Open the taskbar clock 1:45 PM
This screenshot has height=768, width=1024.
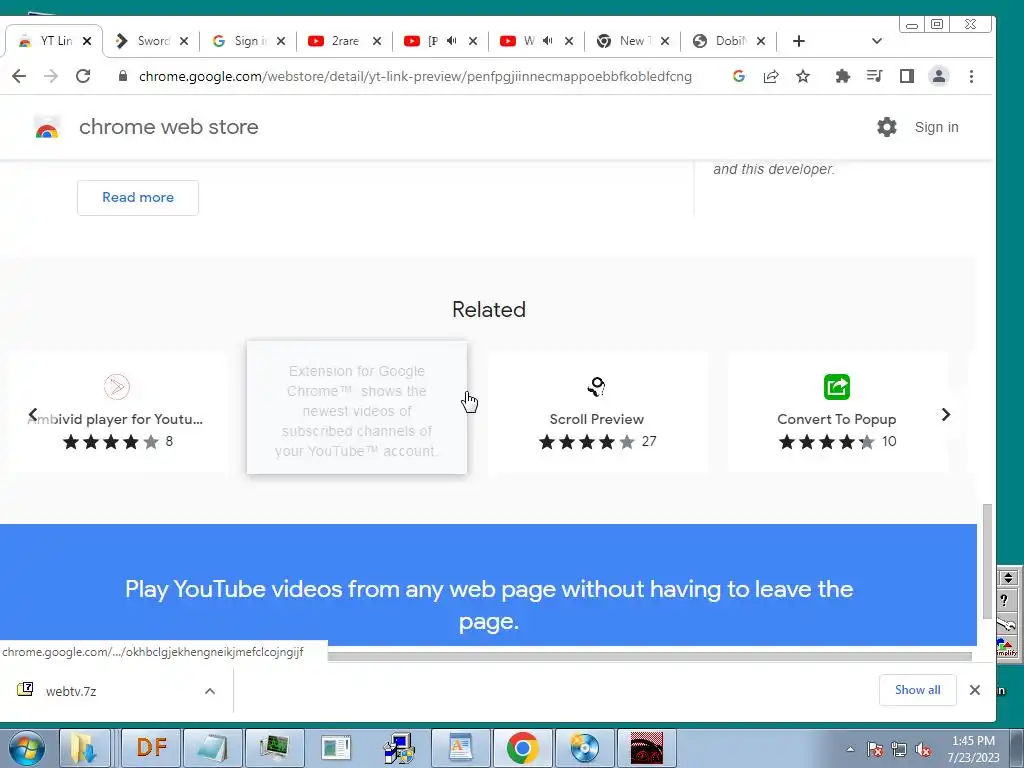[x=973, y=749]
